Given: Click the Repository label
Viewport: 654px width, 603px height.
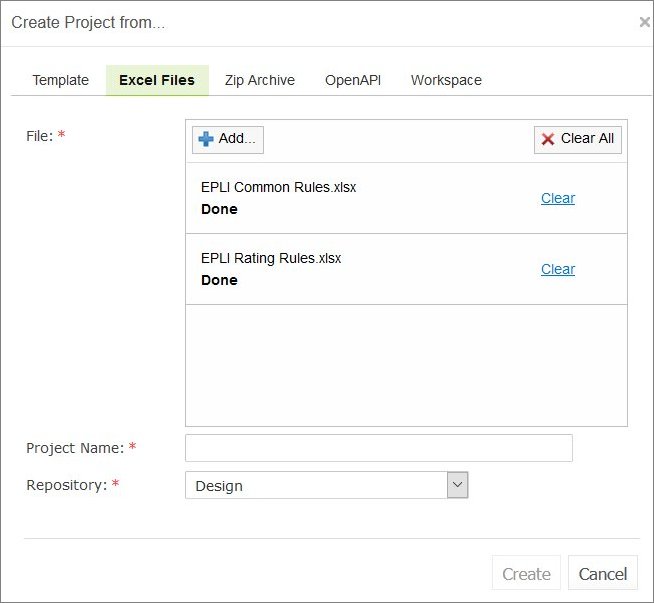Looking at the screenshot, I should (x=66, y=485).
